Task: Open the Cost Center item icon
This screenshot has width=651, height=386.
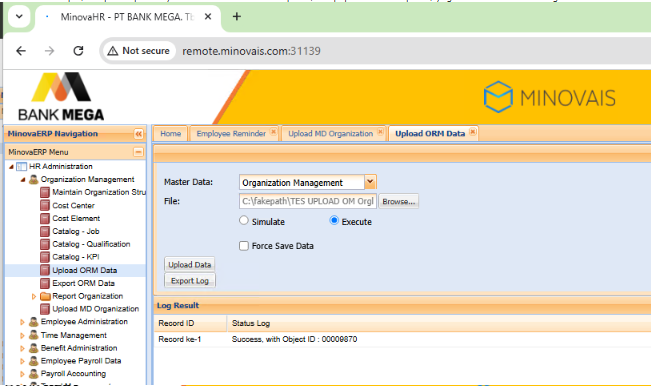Action: coord(45,205)
